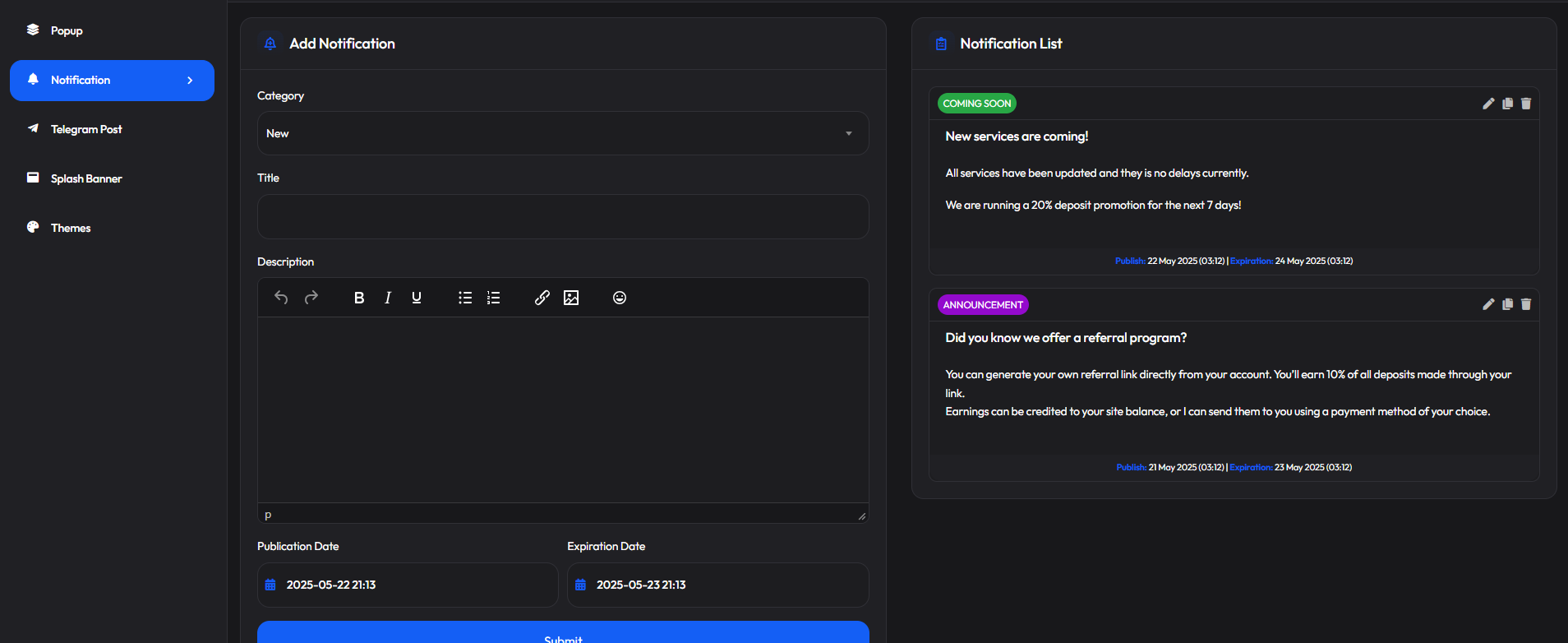Expand the Notification menu chevron
Screen dimensions: 1568x643
190,81
